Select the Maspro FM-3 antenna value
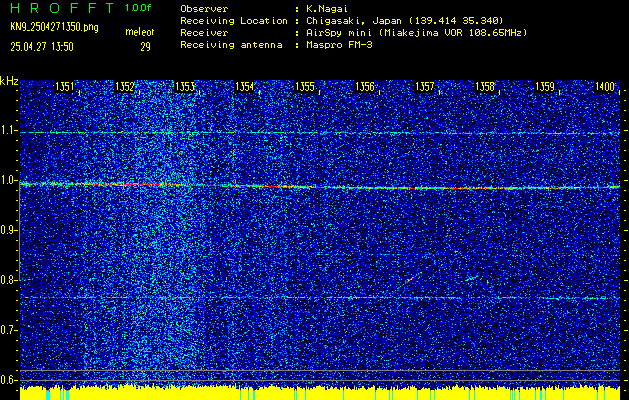This screenshot has height=400, width=629. tap(339, 45)
